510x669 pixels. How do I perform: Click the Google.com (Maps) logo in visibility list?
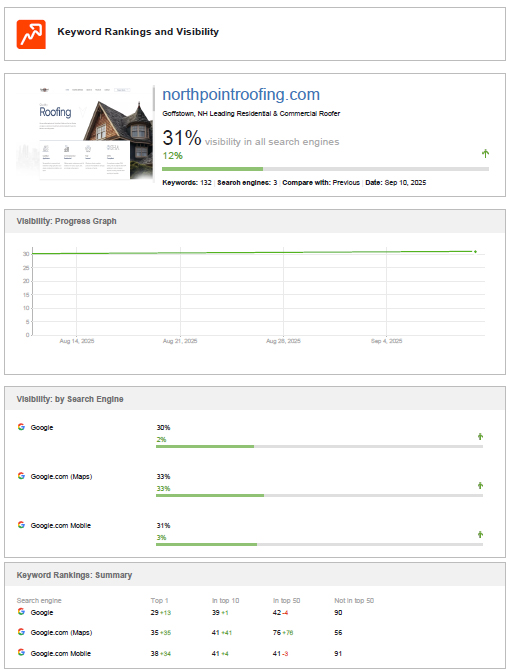pos(21,476)
